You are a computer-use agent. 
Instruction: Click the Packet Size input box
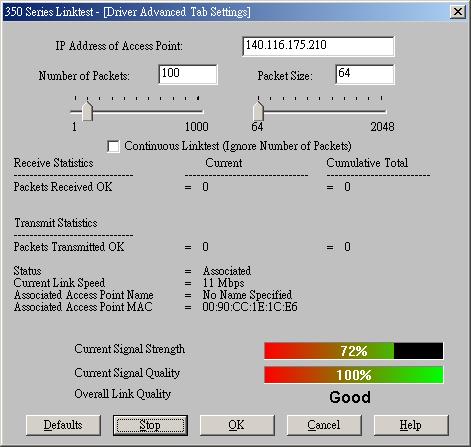365,74
